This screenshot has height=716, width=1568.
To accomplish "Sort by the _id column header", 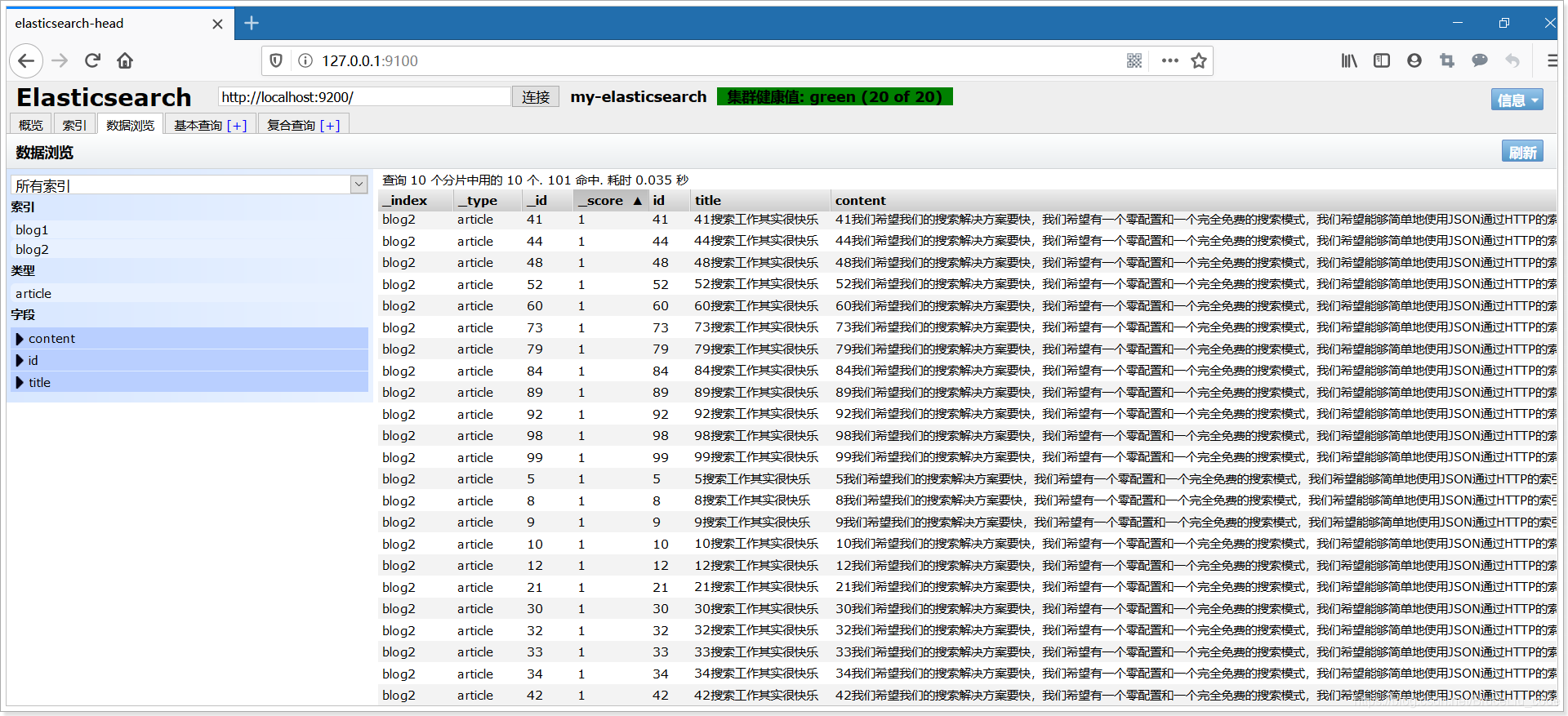I will [x=547, y=201].
